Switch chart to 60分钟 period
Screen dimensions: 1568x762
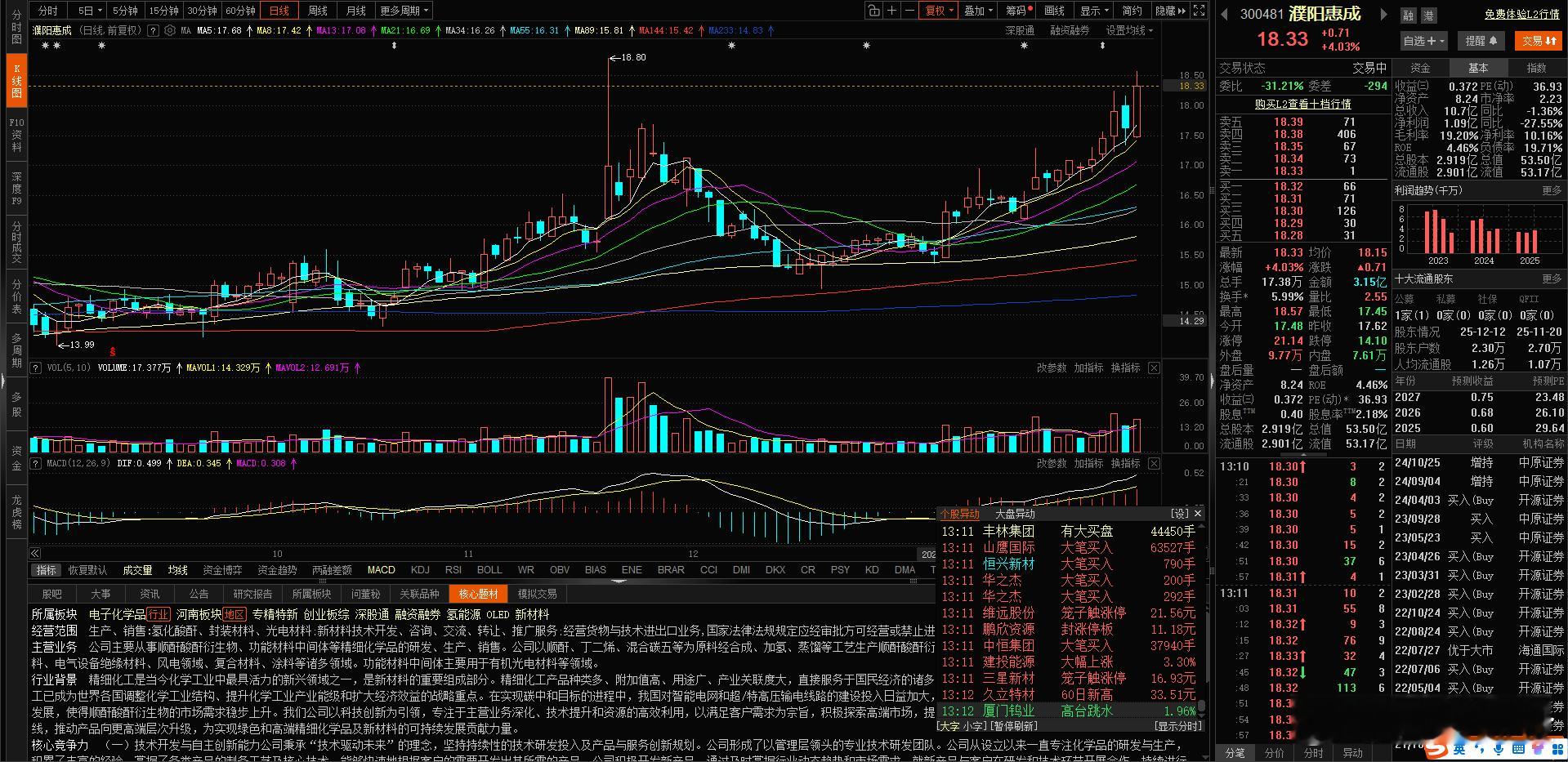coord(240,11)
